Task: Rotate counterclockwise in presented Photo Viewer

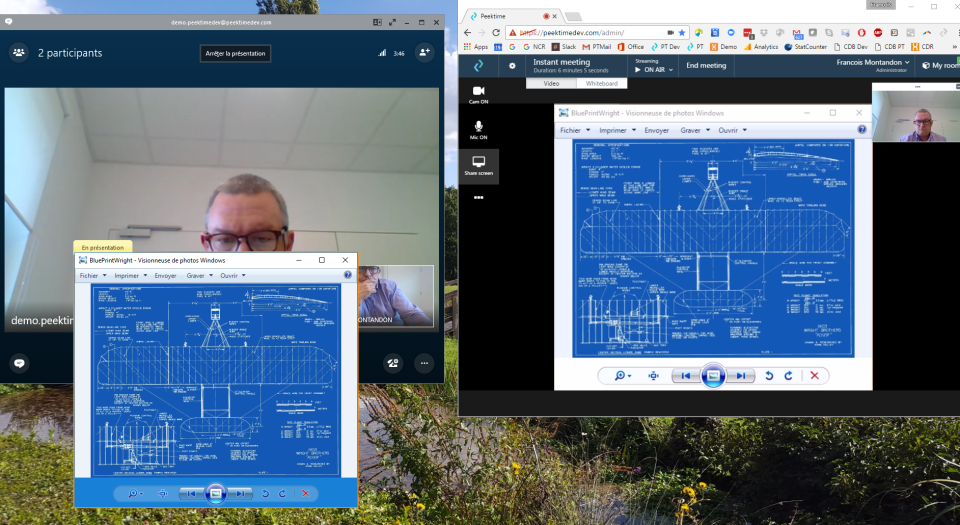Action: click(265, 494)
